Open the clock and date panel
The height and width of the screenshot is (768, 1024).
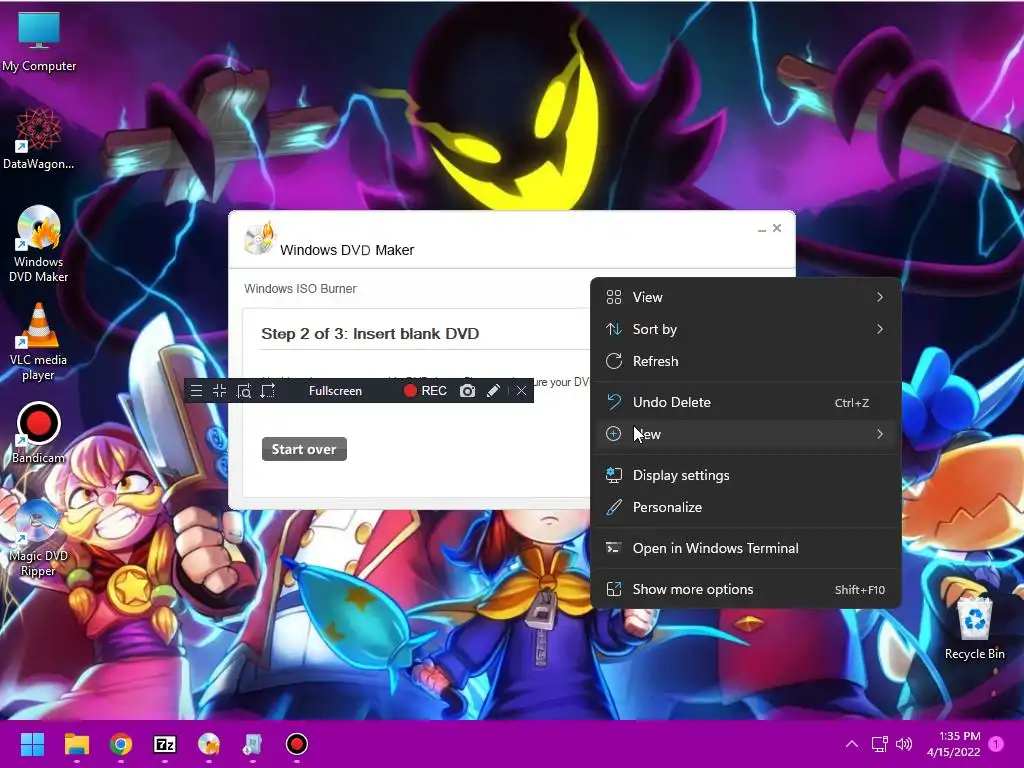[x=954, y=744]
